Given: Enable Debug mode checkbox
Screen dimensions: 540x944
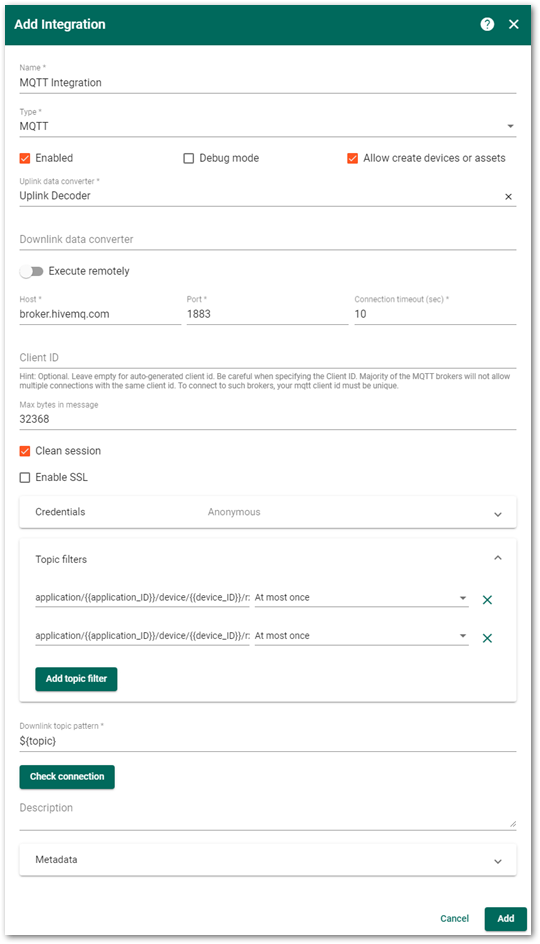Looking at the screenshot, I should click(188, 158).
